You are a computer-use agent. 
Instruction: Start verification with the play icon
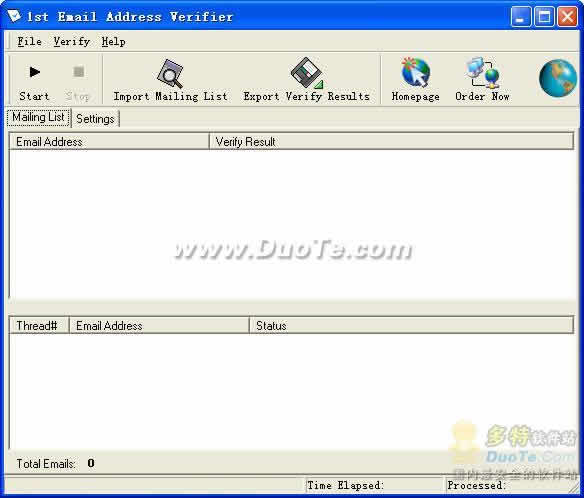click(x=35, y=72)
